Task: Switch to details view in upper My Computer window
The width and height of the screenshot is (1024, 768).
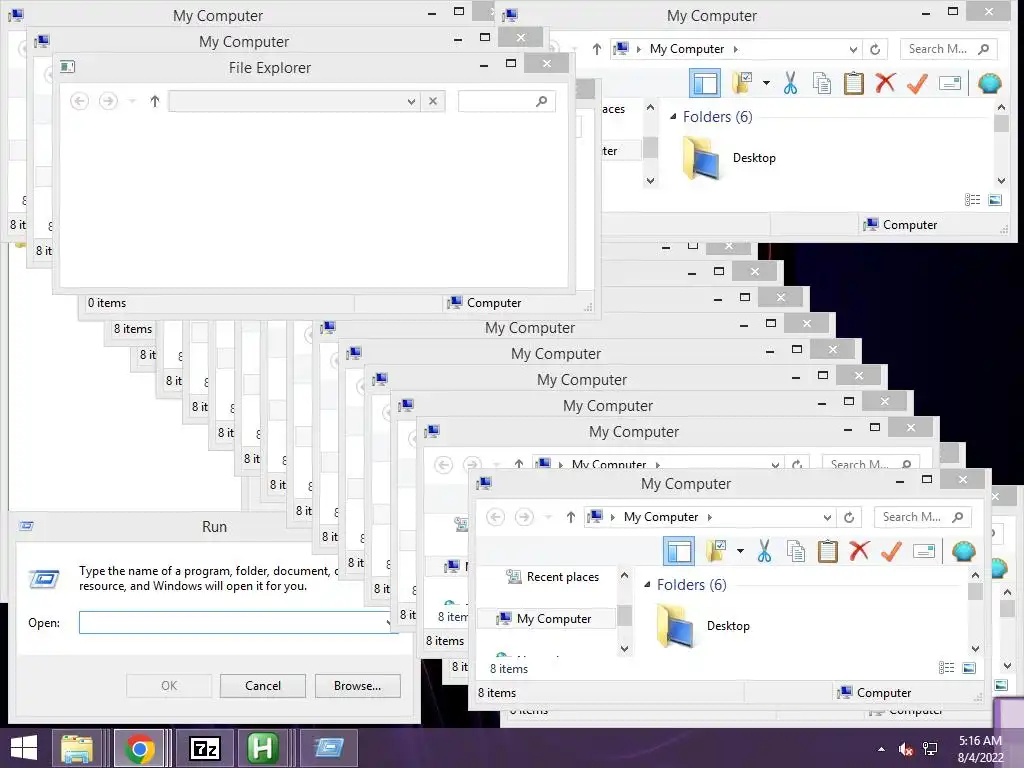Action: coord(972,200)
